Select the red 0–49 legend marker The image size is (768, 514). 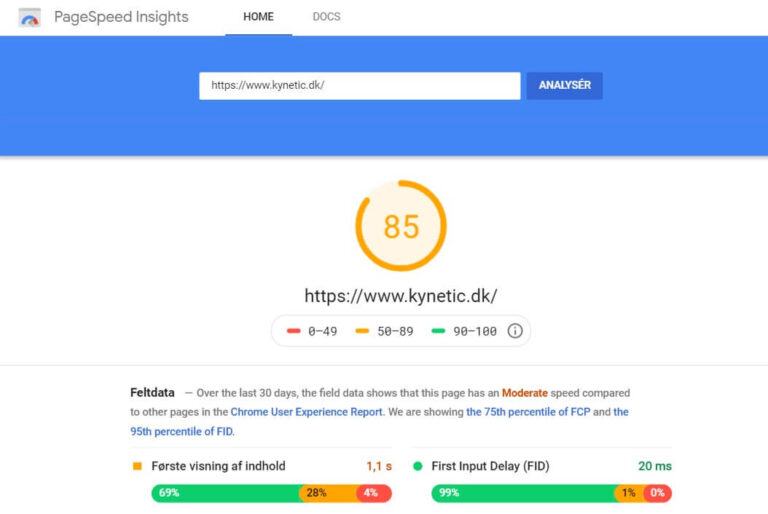293,331
